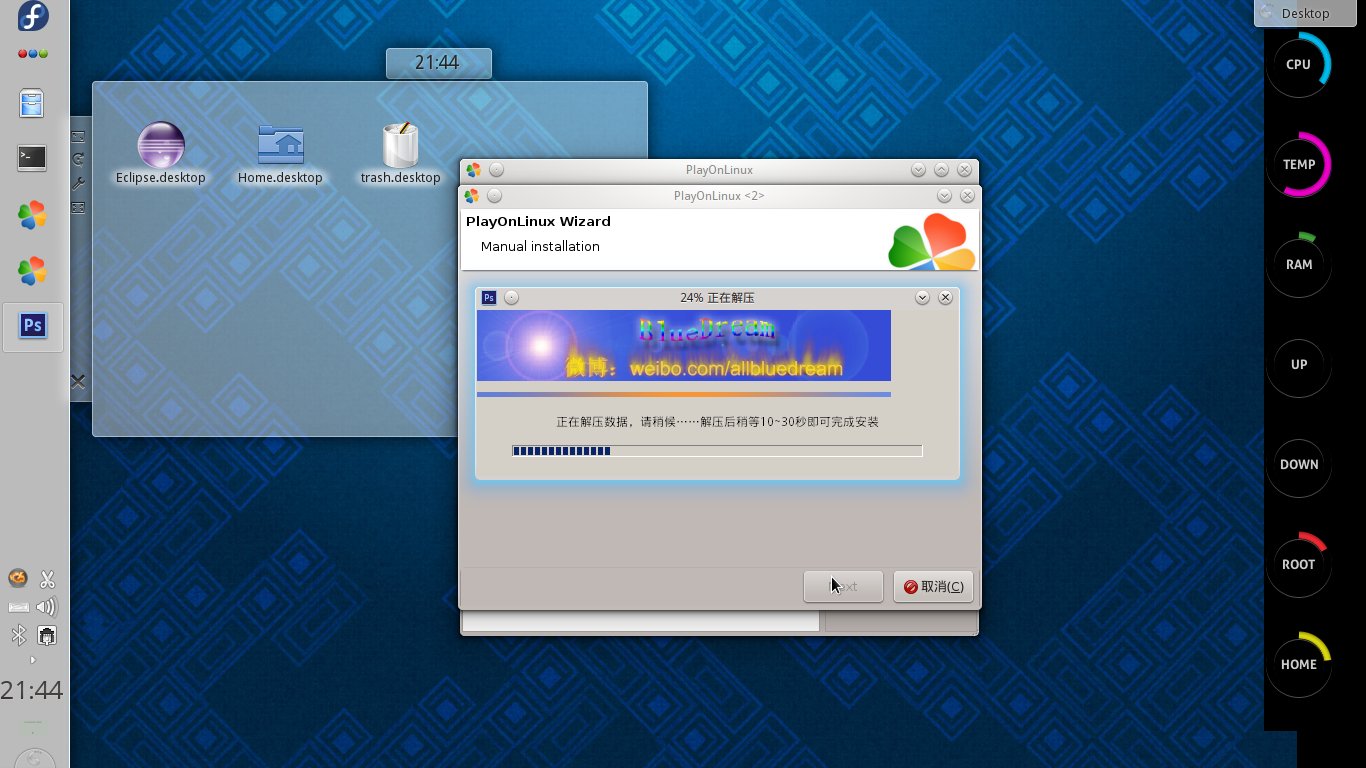Click the greyed-out Next button
The width and height of the screenshot is (1366, 768).
843,587
